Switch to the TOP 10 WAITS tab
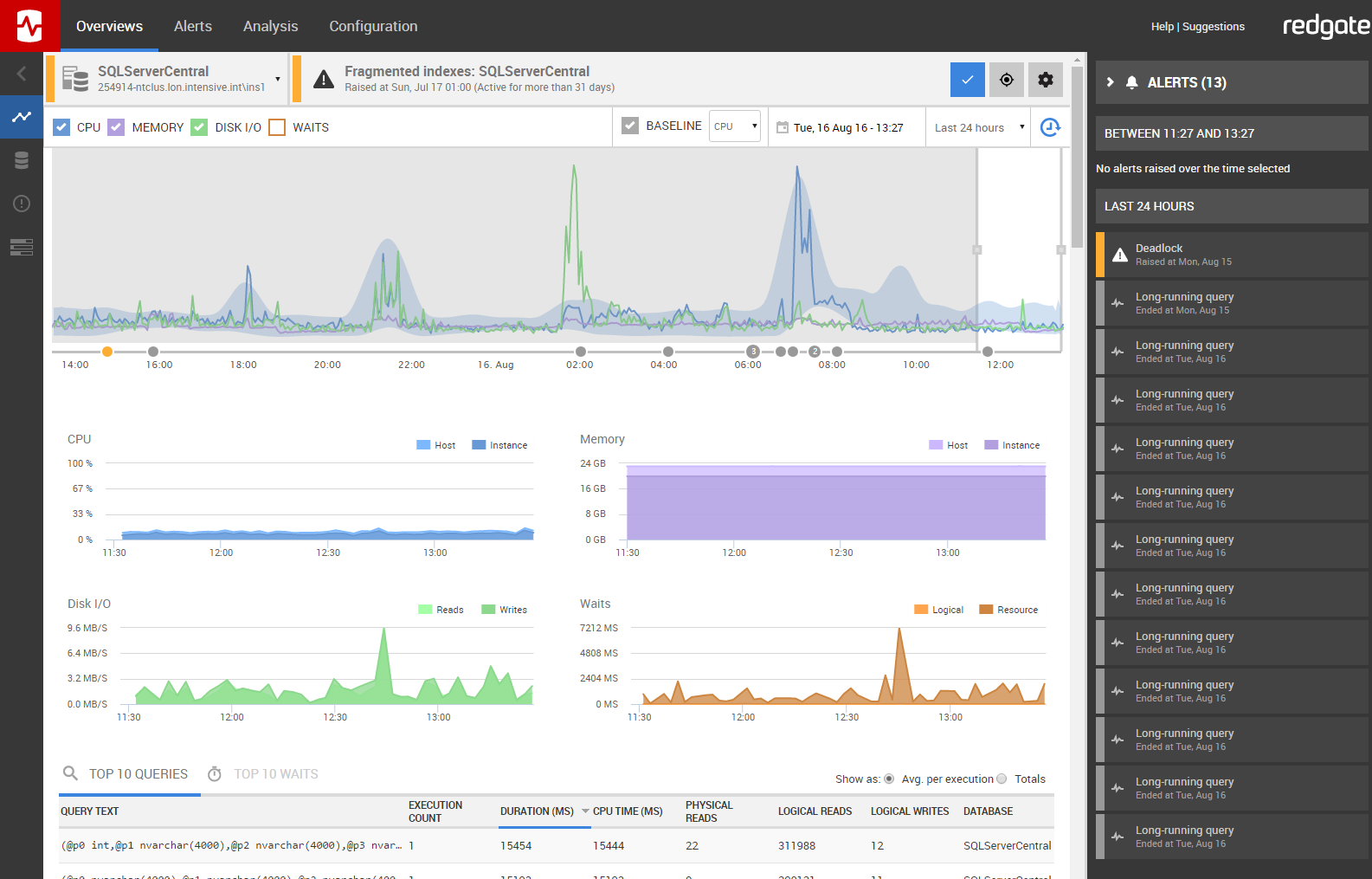This screenshot has height=879, width=1372. [275, 774]
